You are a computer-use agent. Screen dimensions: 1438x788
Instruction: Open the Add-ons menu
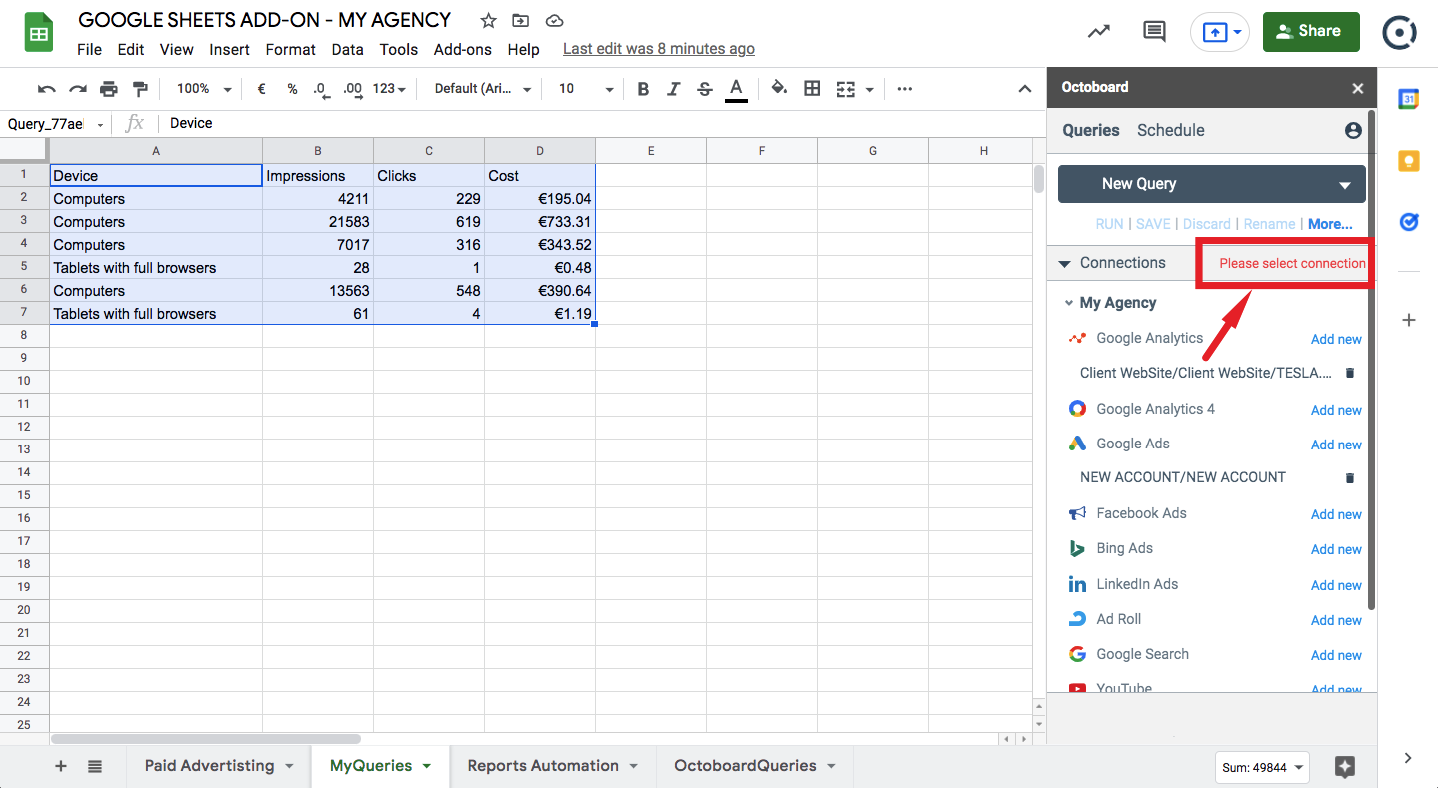(x=463, y=49)
